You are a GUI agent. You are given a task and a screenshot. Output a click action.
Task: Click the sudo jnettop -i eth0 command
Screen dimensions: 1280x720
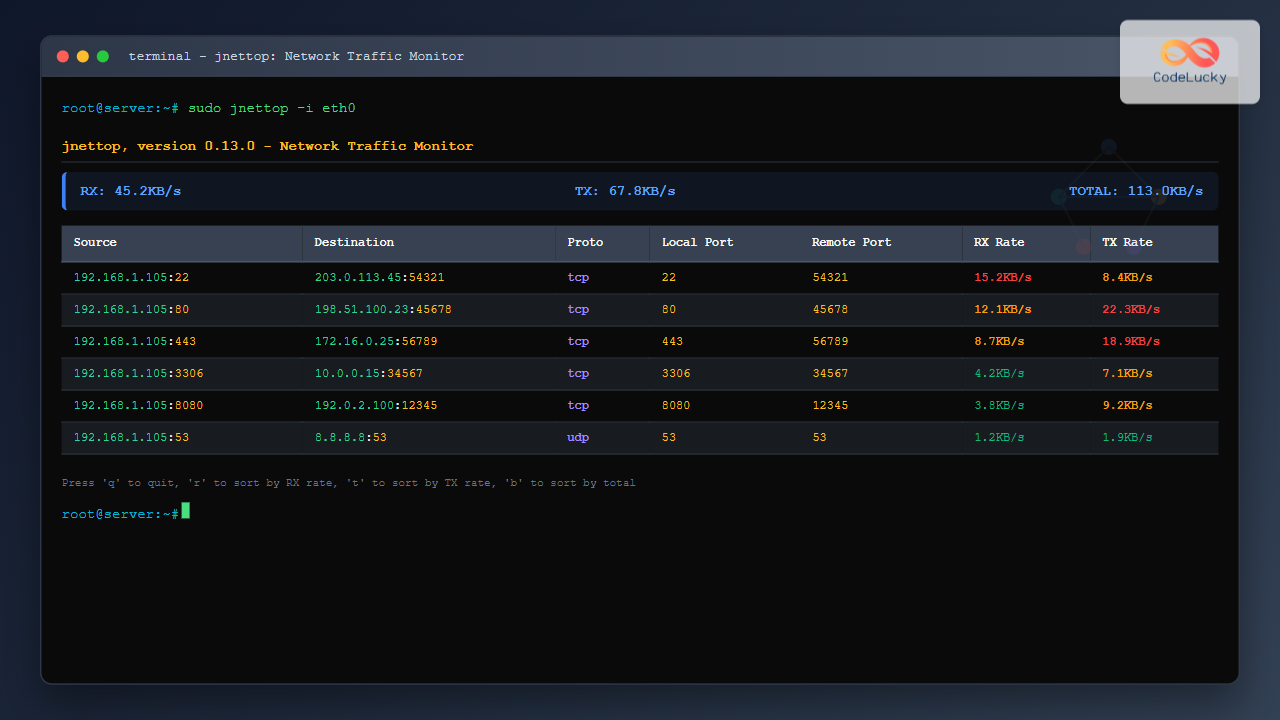point(271,108)
